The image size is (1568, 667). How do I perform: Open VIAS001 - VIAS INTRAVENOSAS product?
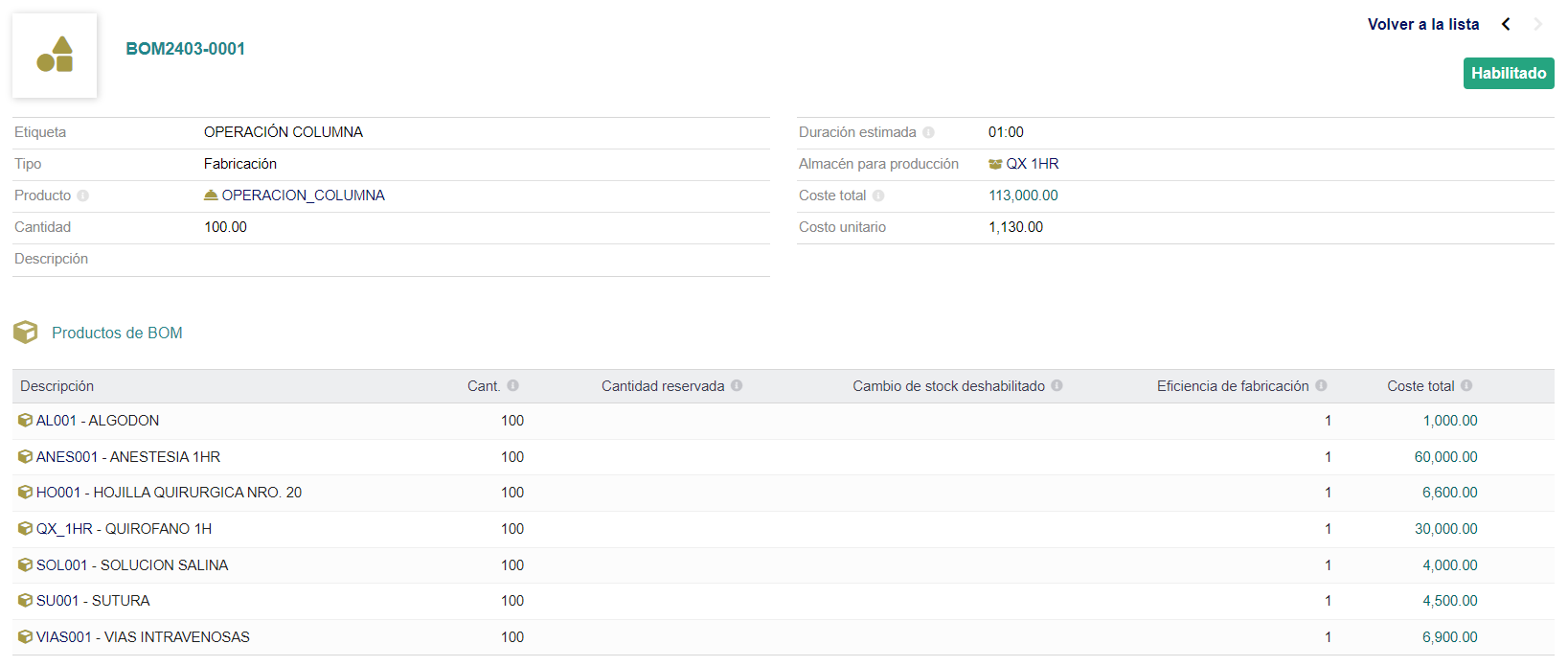point(143,637)
